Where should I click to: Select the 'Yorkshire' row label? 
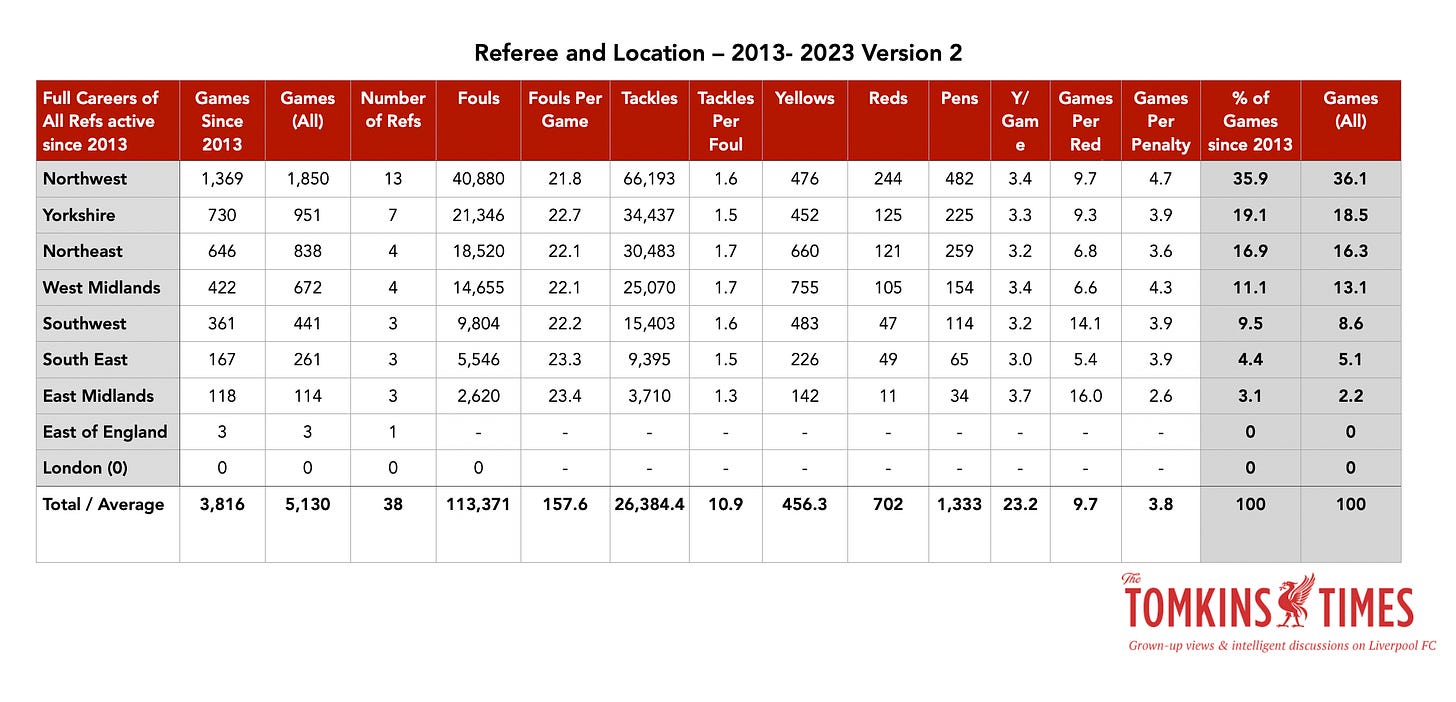[x=79, y=215]
